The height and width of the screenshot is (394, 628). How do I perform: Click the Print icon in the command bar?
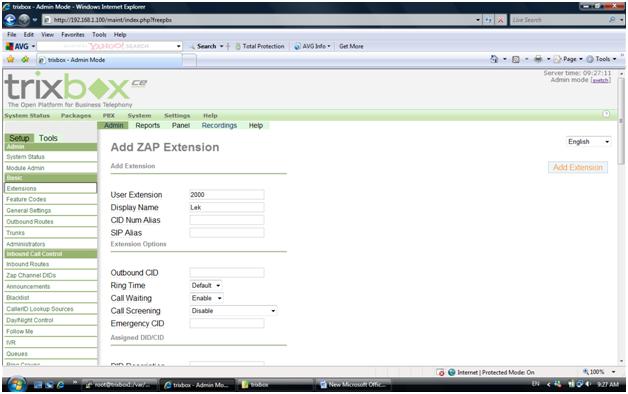[x=538, y=59]
